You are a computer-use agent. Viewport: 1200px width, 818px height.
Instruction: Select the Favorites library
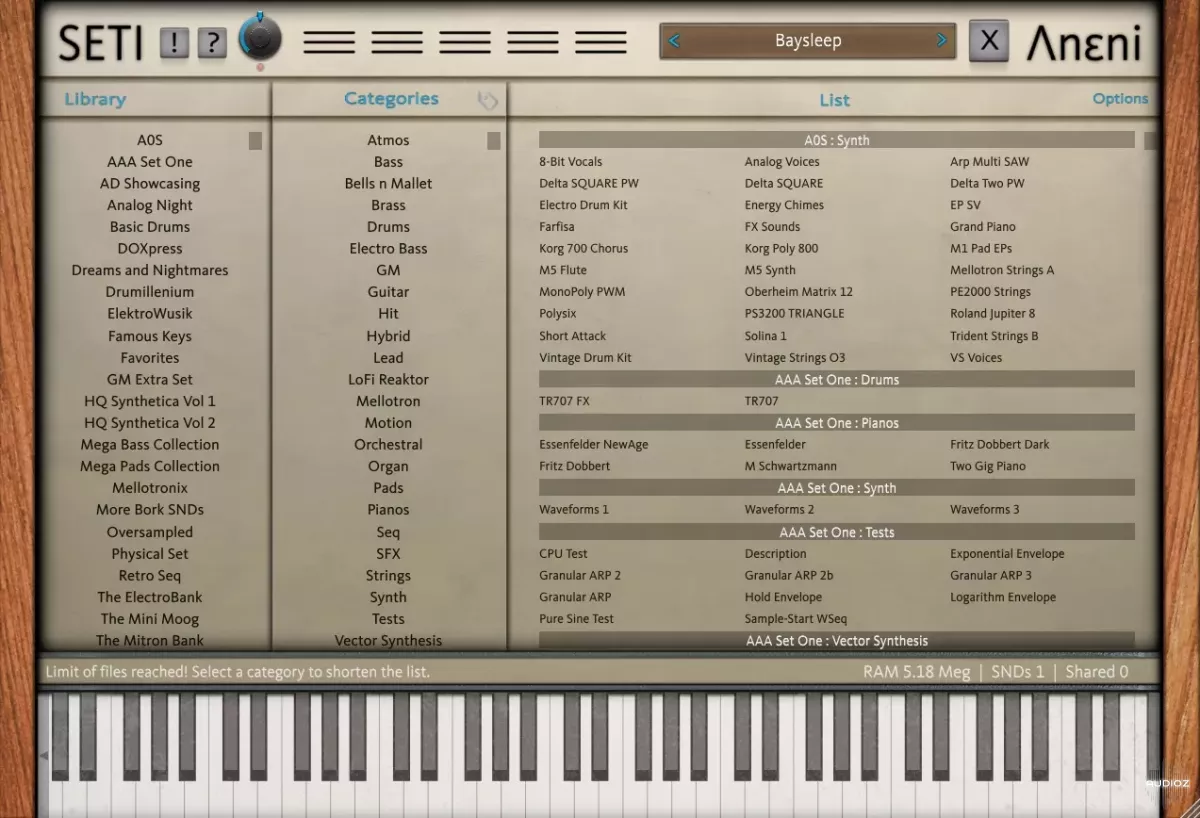click(x=150, y=358)
